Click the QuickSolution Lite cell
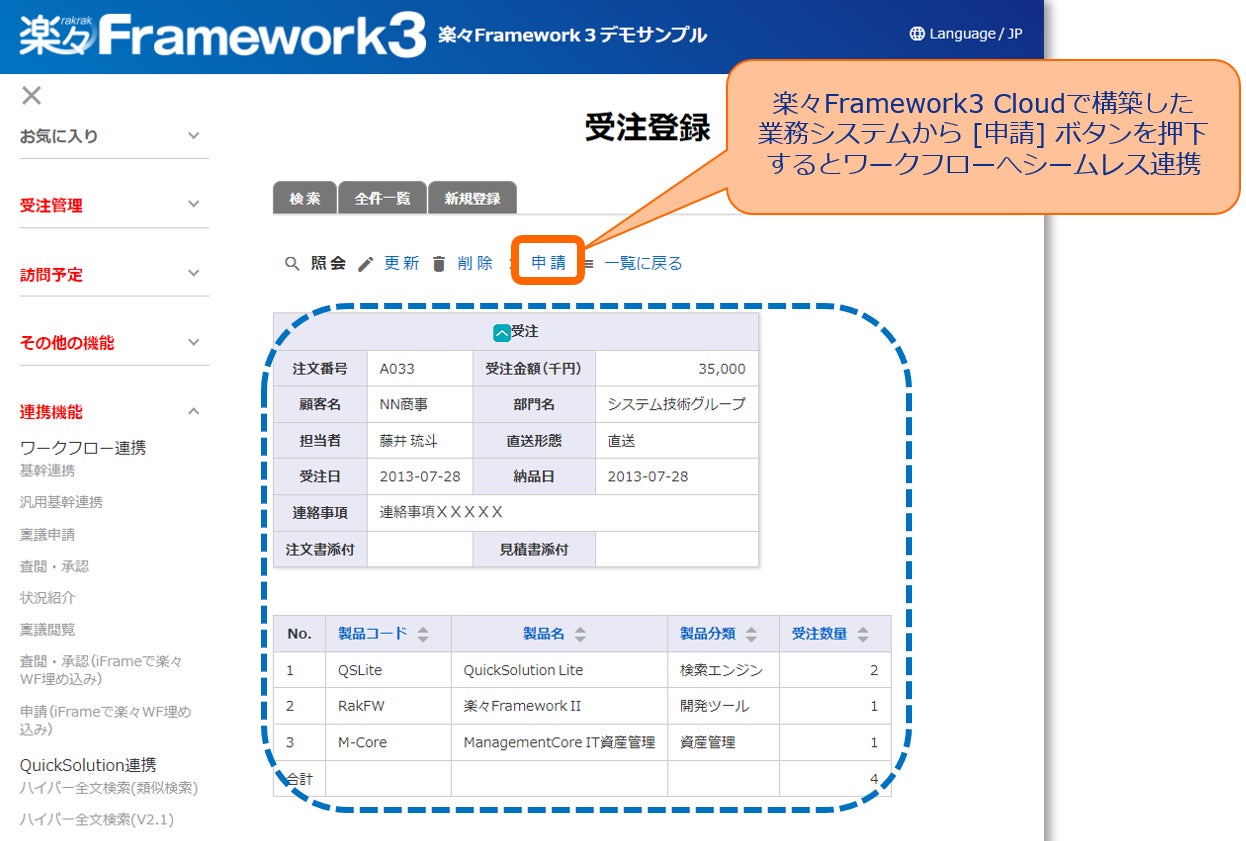Viewport: 1246px width, 841px height. [x=559, y=670]
